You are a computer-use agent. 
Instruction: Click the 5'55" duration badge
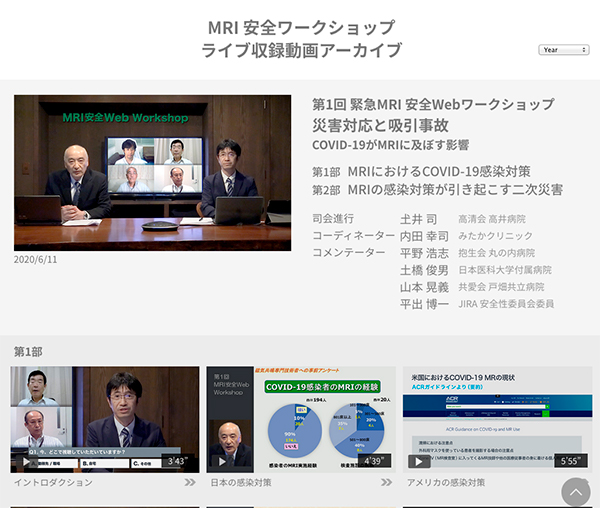569,461
